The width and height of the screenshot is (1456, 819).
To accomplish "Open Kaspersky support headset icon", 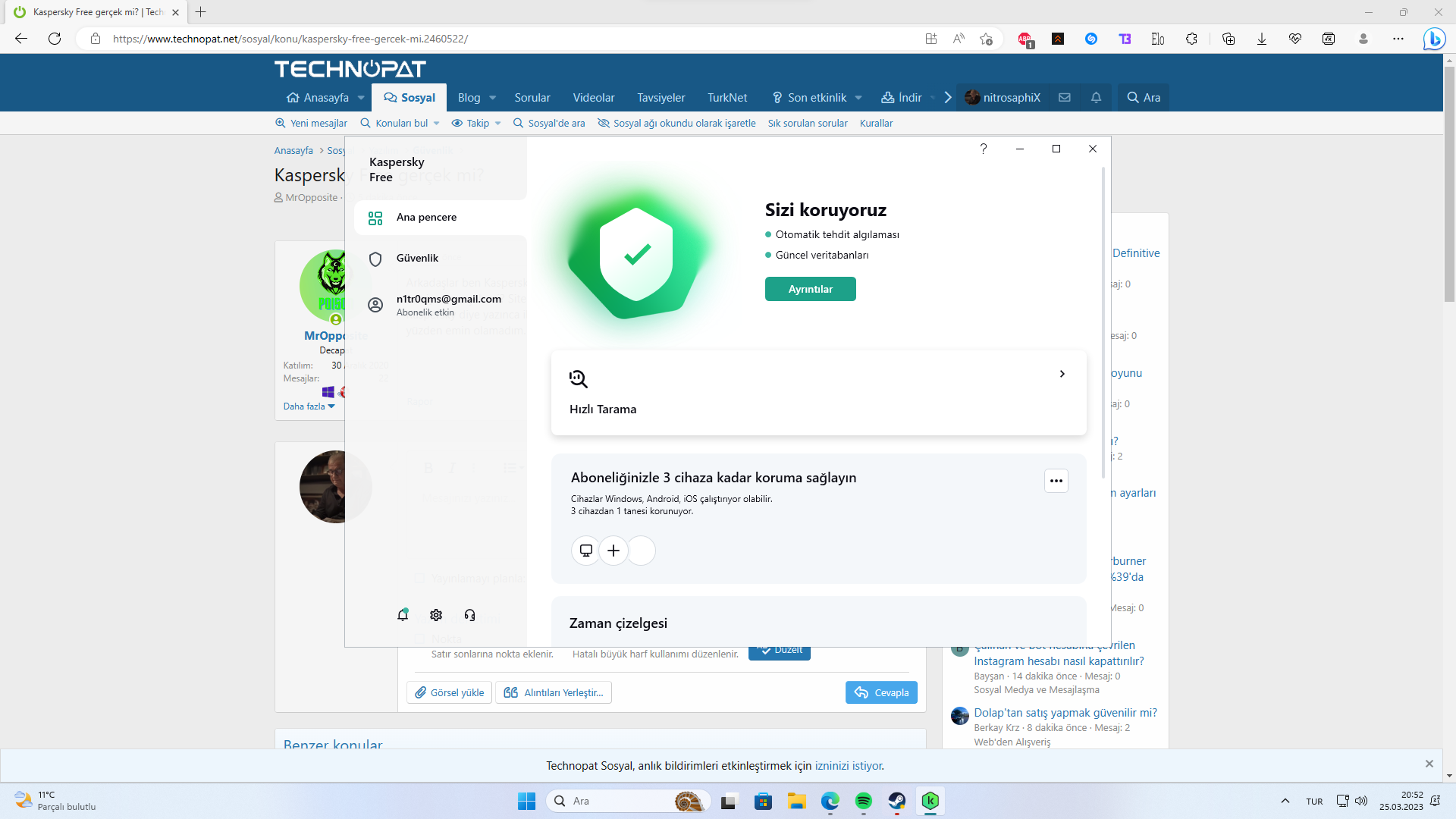I will pyautogui.click(x=469, y=615).
